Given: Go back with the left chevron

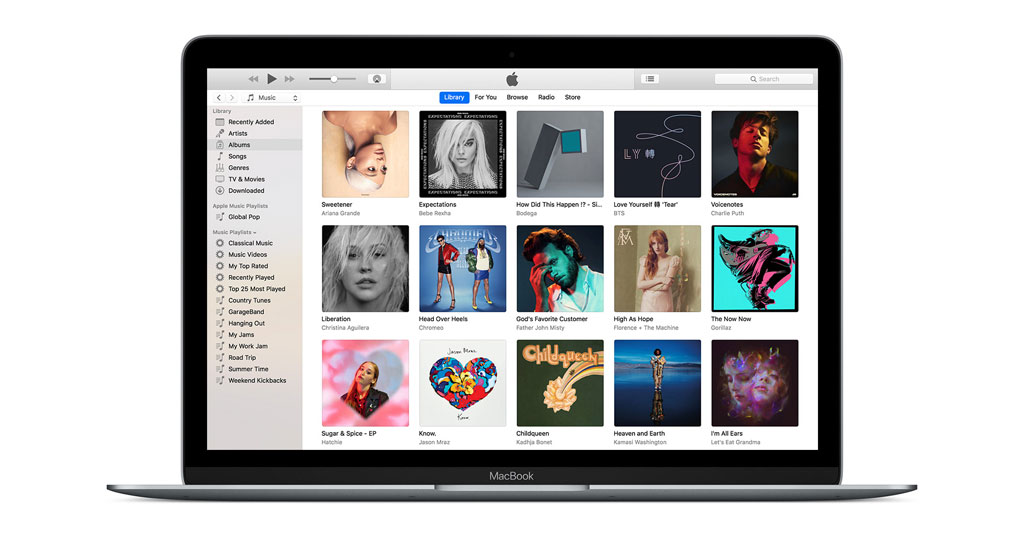Looking at the screenshot, I should (x=219, y=97).
